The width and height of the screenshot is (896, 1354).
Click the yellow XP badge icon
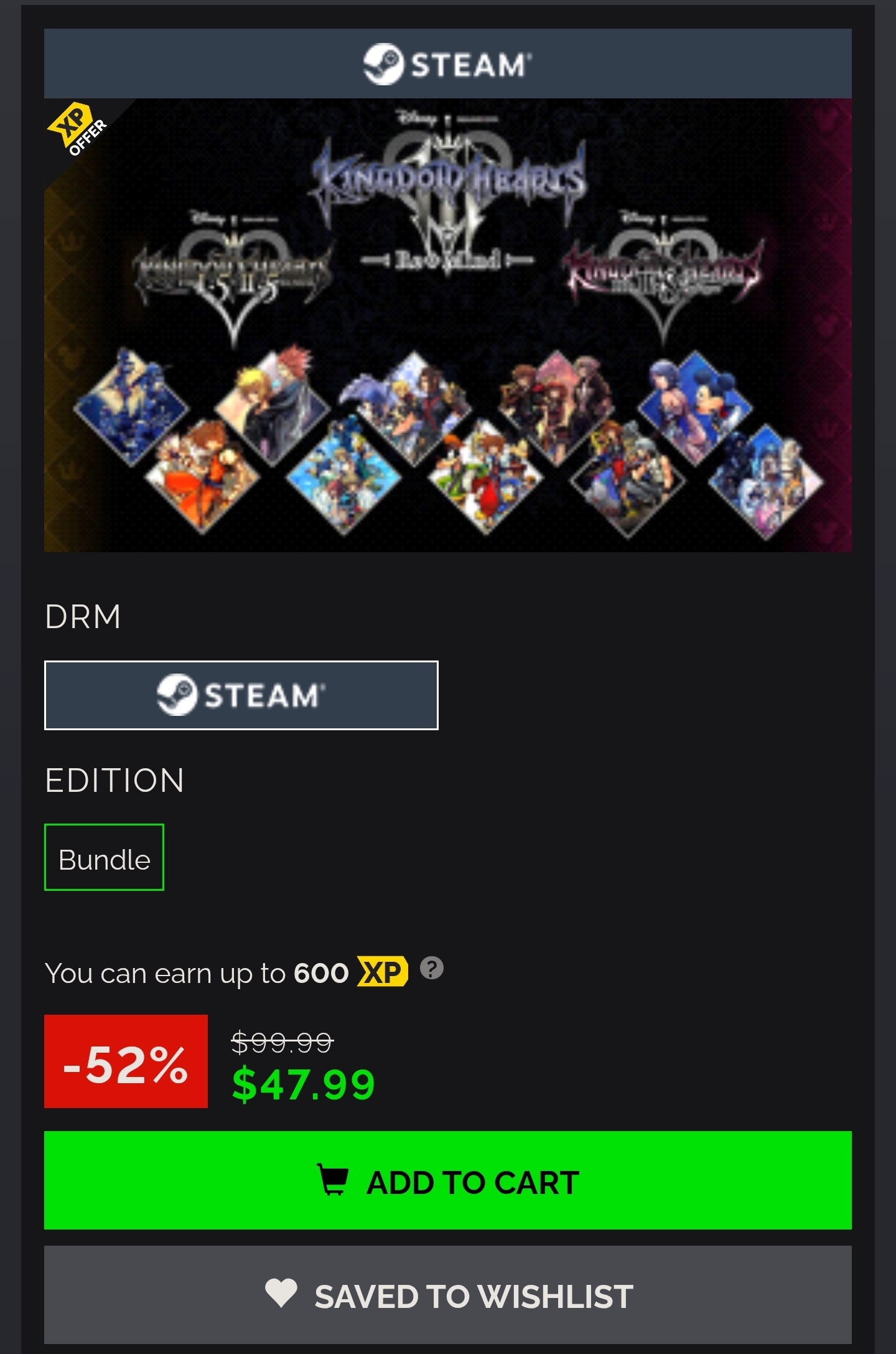[383, 972]
